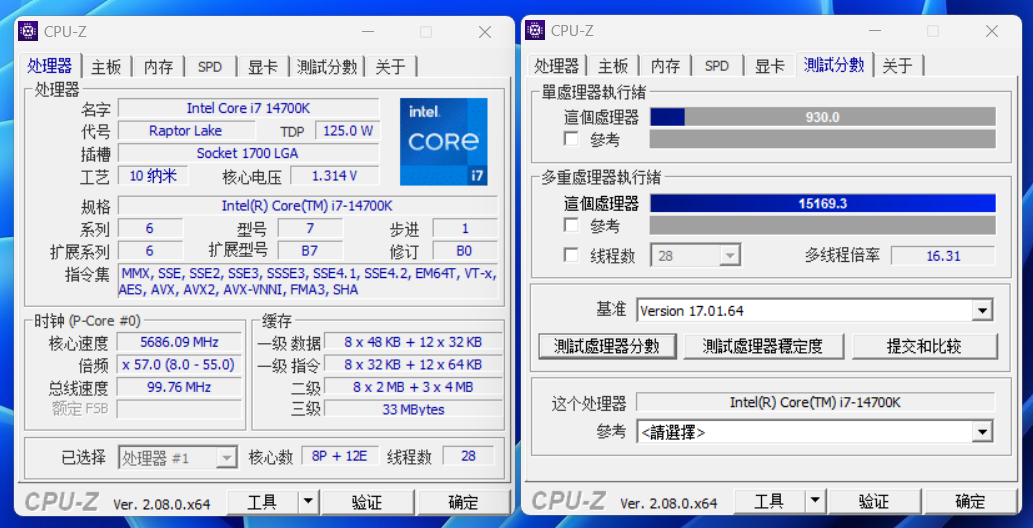
Task: Switch to 主板 tab in left window
Action: 107,67
